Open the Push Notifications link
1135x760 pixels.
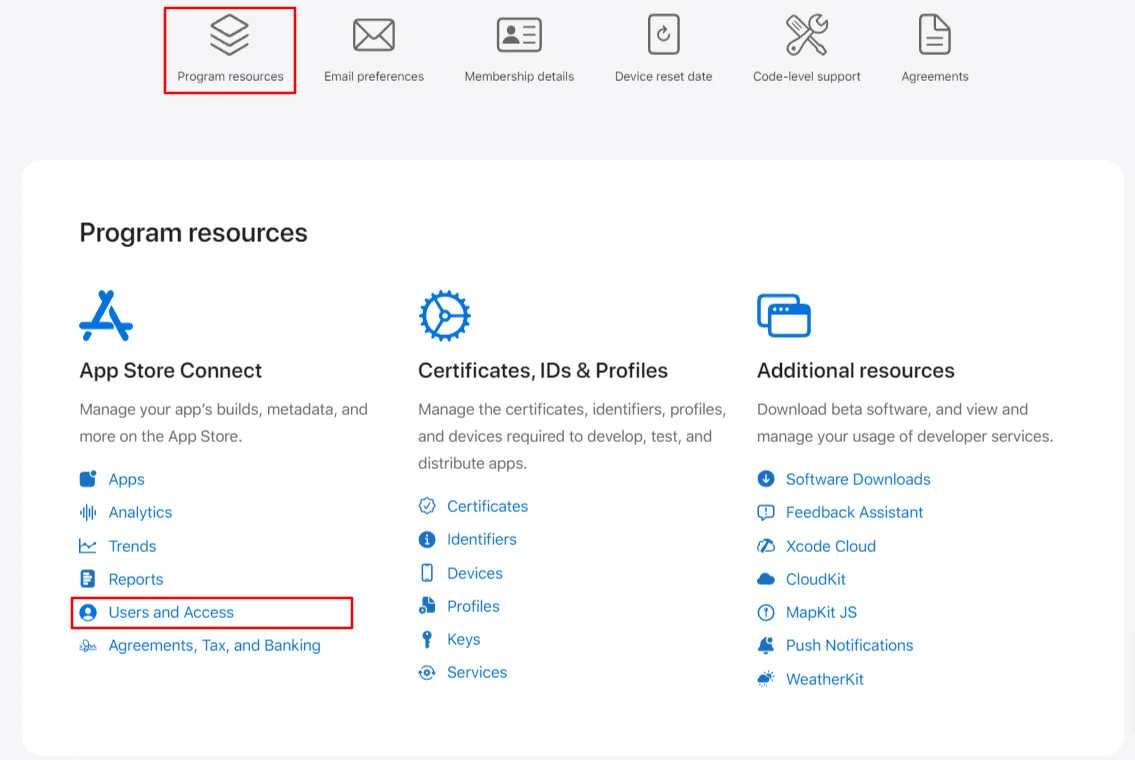[849, 645]
